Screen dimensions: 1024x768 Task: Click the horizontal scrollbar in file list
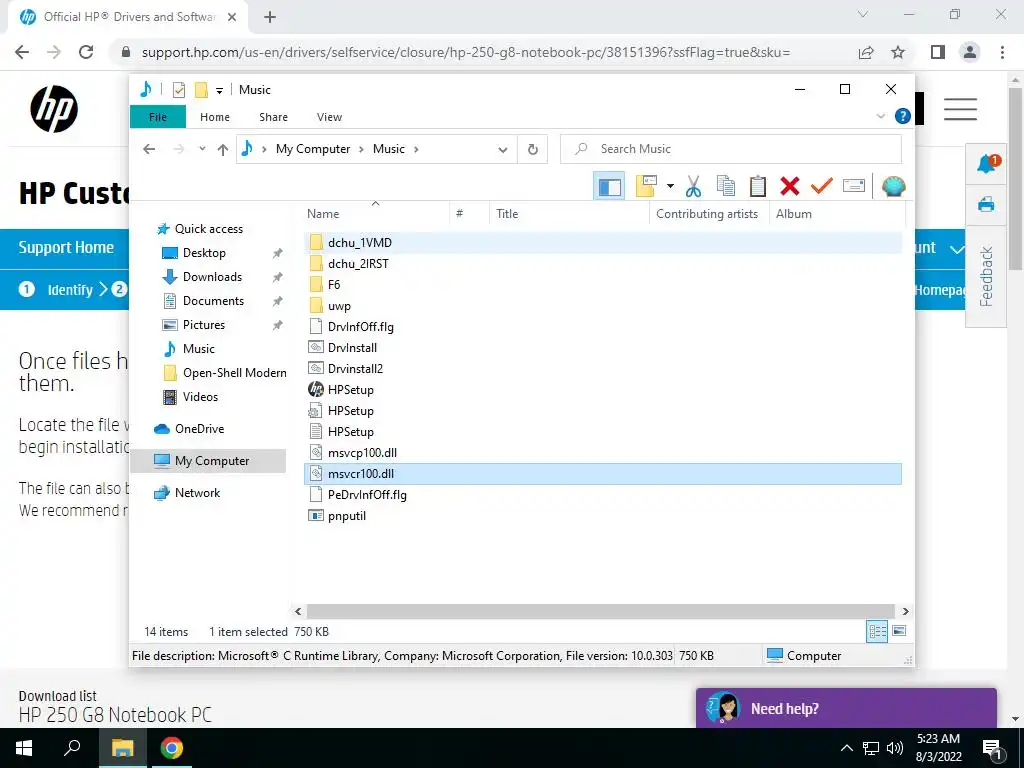[601, 612]
